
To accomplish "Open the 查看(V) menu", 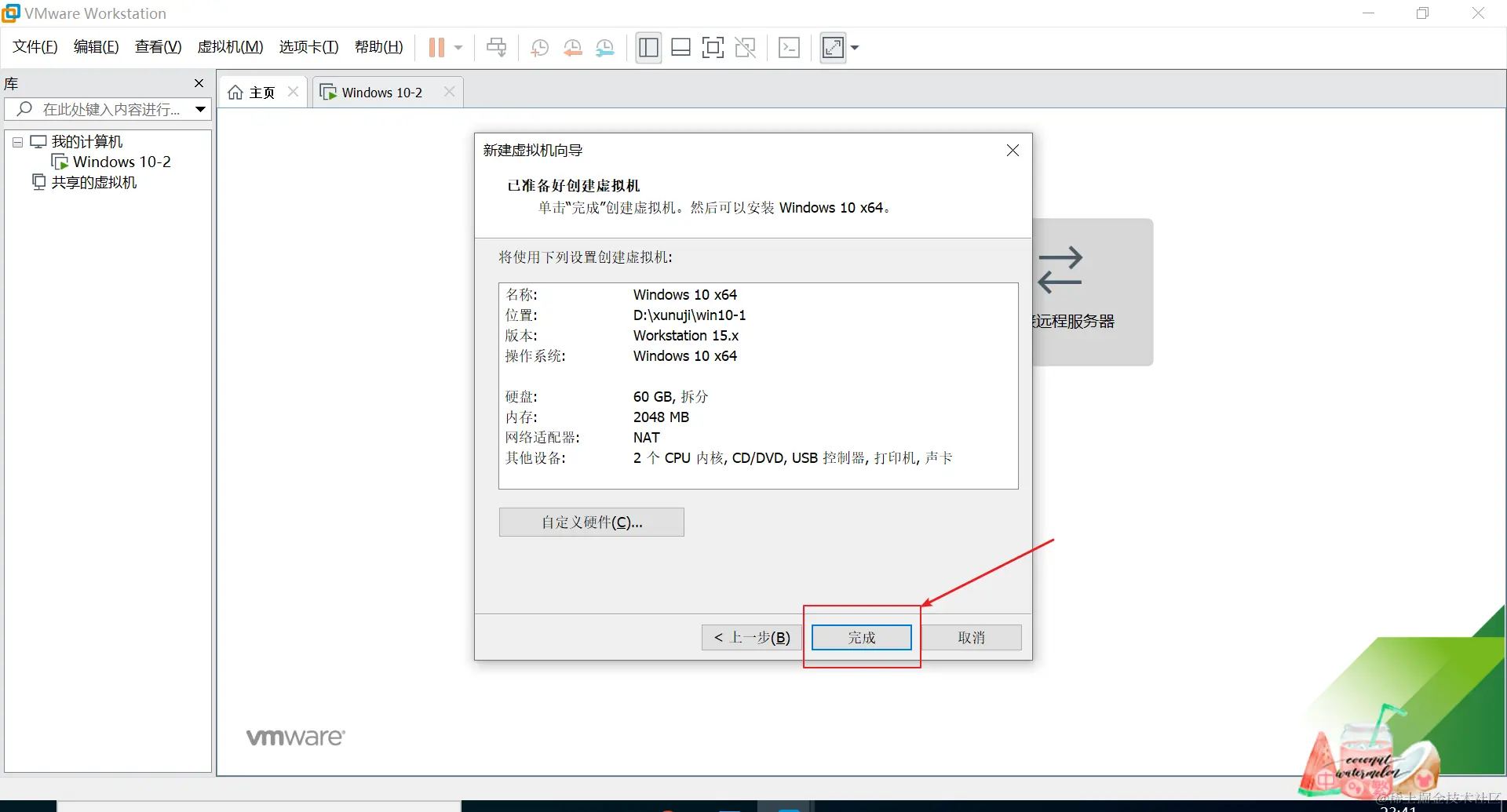I will [x=158, y=47].
